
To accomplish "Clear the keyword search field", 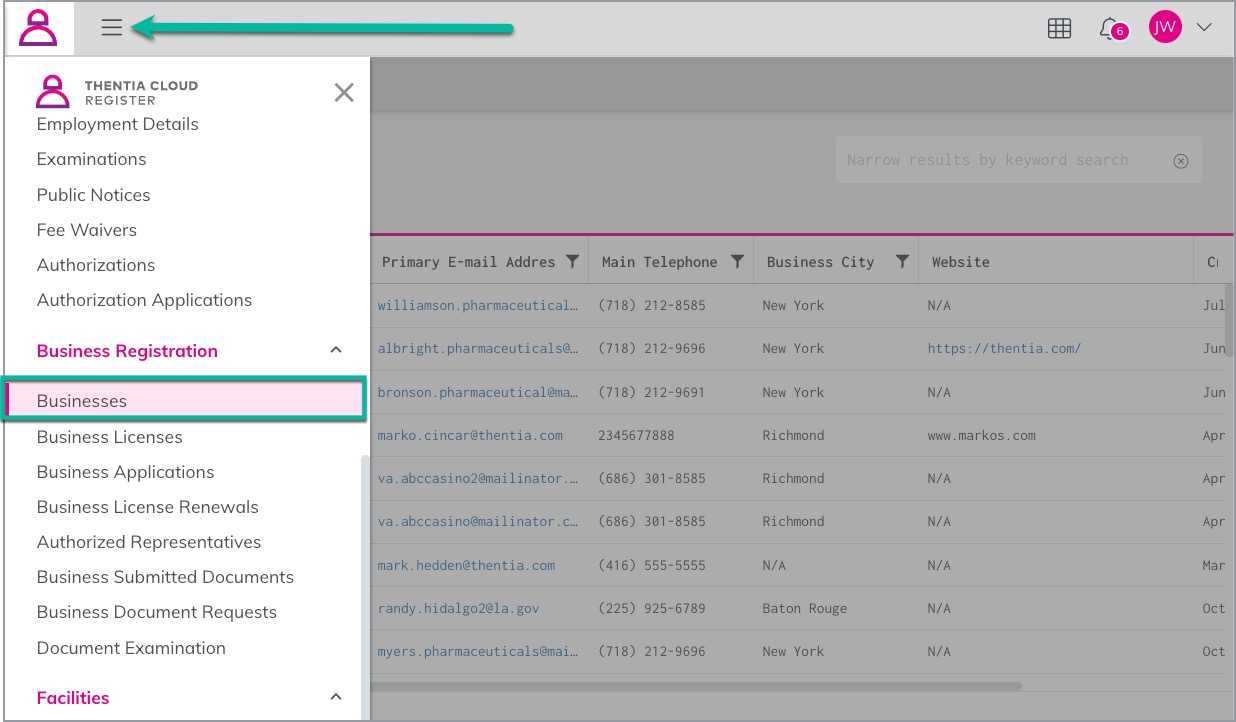I will (x=1181, y=161).
